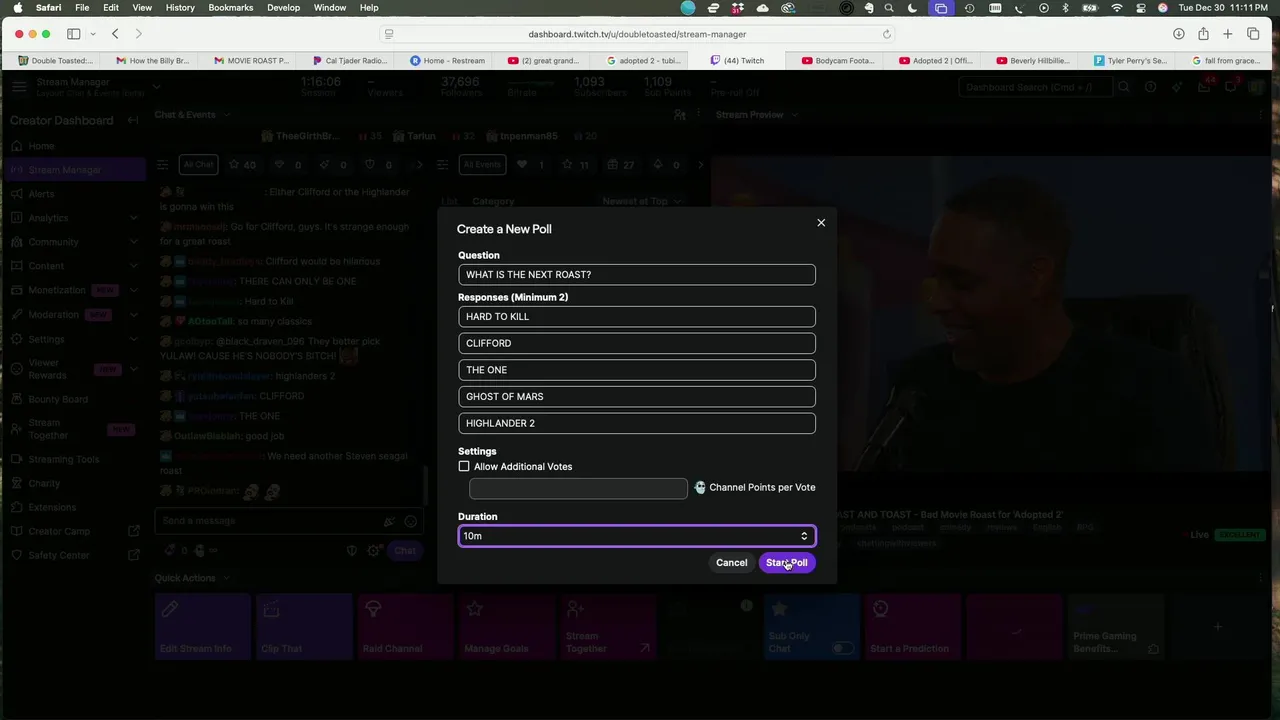Click the Dashboard Search field
The image size is (1280, 720).
click(x=1034, y=87)
